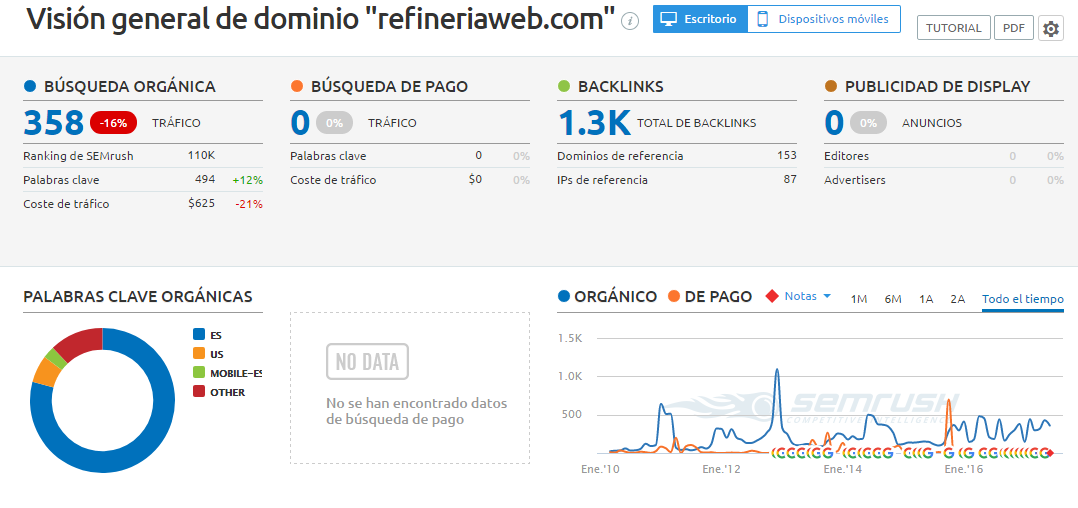Screen dimensions: 1078x508
Task: Select the 1M time range
Action: pyautogui.click(x=859, y=299)
